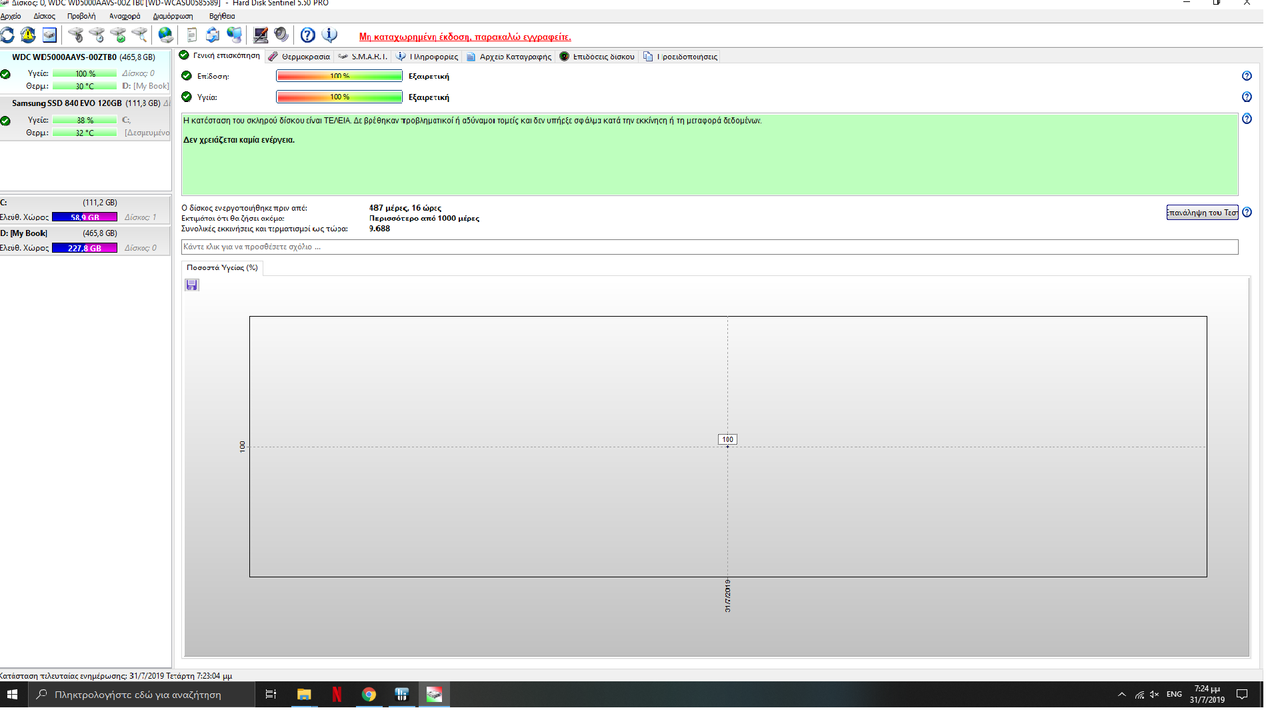Click the muted volume tray icon
This screenshot has height=720, width=1280.
1154,694
